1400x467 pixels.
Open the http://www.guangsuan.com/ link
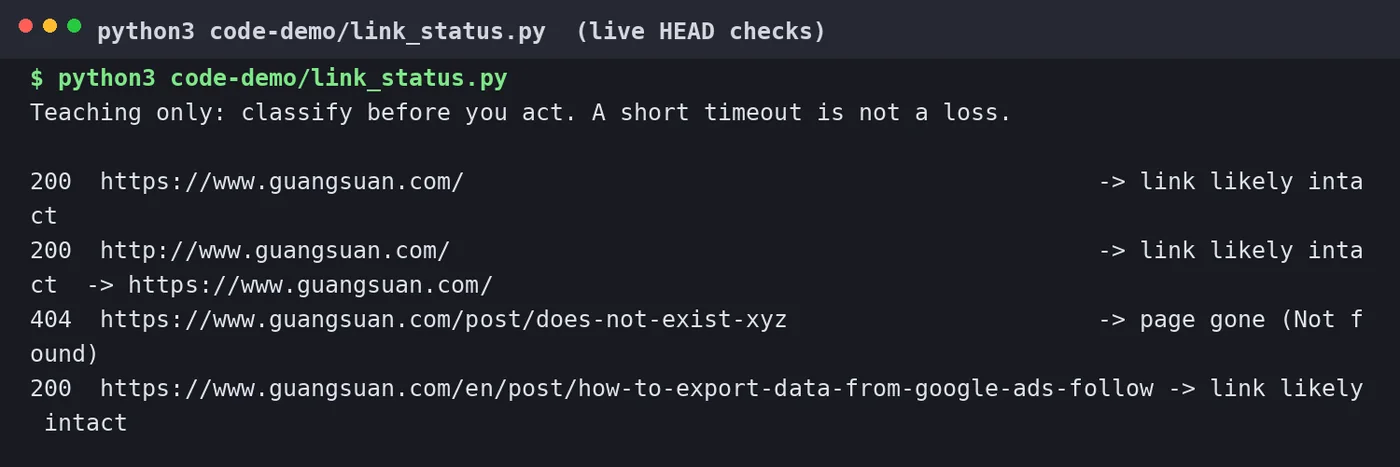pyautogui.click(x=275, y=250)
